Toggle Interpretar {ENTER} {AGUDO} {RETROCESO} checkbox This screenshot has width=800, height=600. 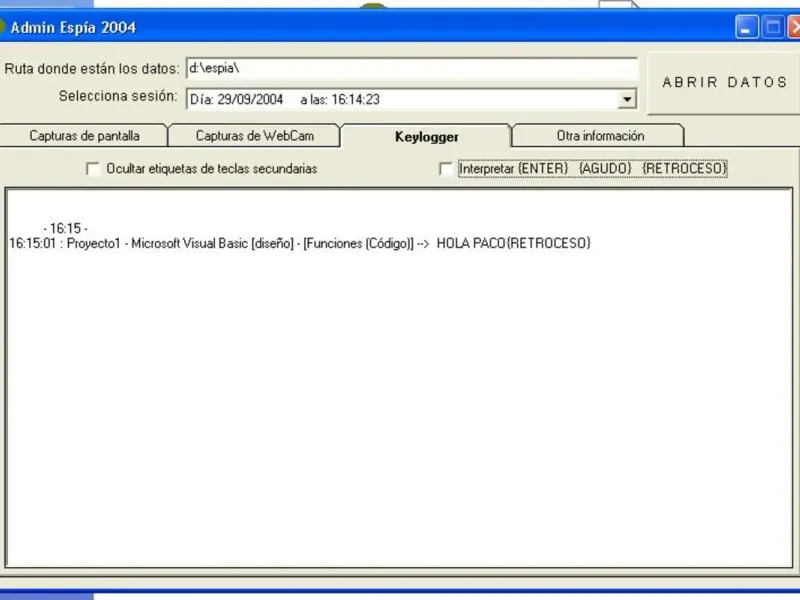tap(445, 169)
